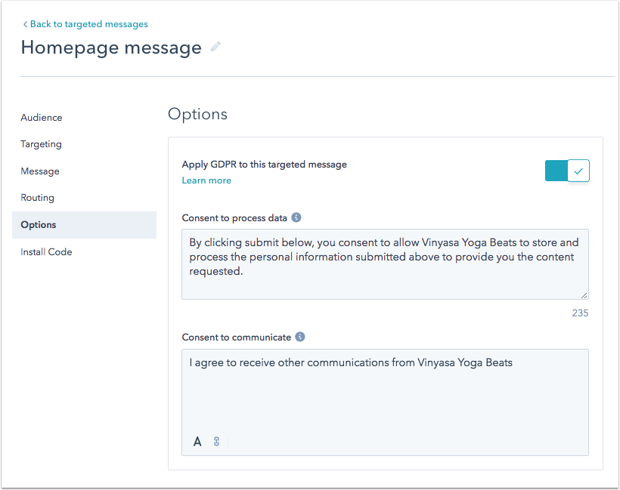This screenshot has width=620, height=490.
Task: Open the Learn more link
Action: click(x=206, y=180)
